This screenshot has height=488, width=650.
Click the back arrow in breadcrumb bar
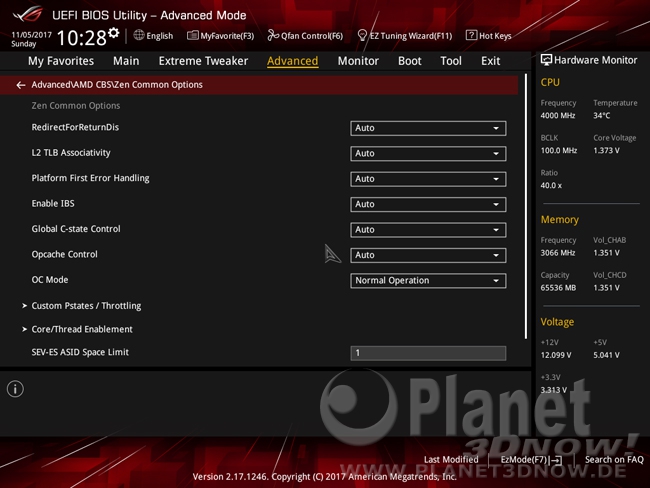pyautogui.click(x=21, y=85)
